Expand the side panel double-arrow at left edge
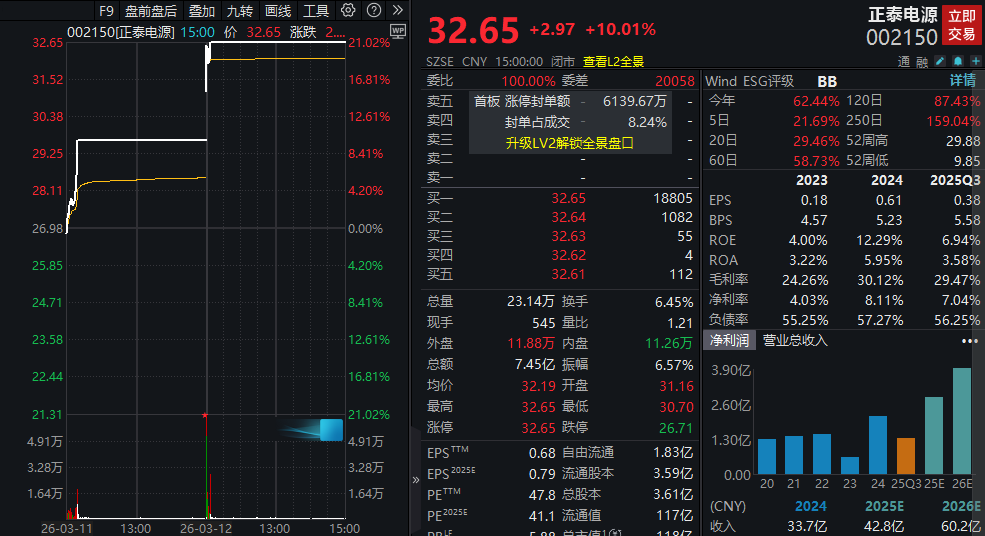The width and height of the screenshot is (985, 536). pos(416,479)
